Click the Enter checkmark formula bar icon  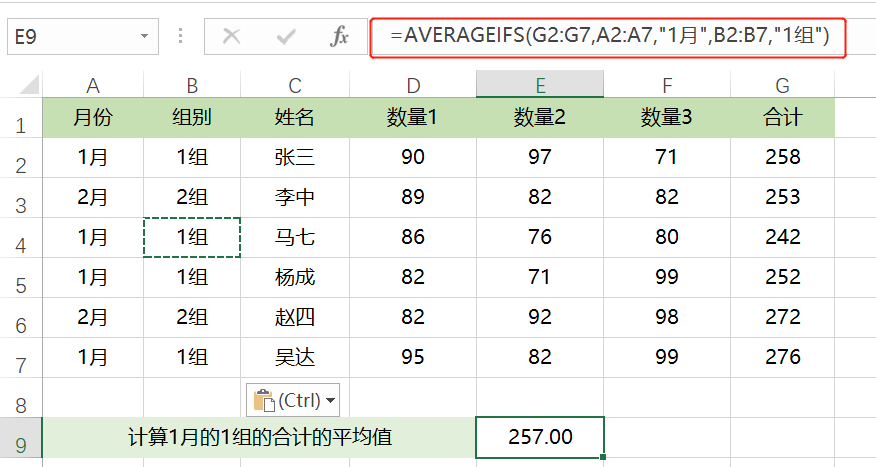(287, 37)
